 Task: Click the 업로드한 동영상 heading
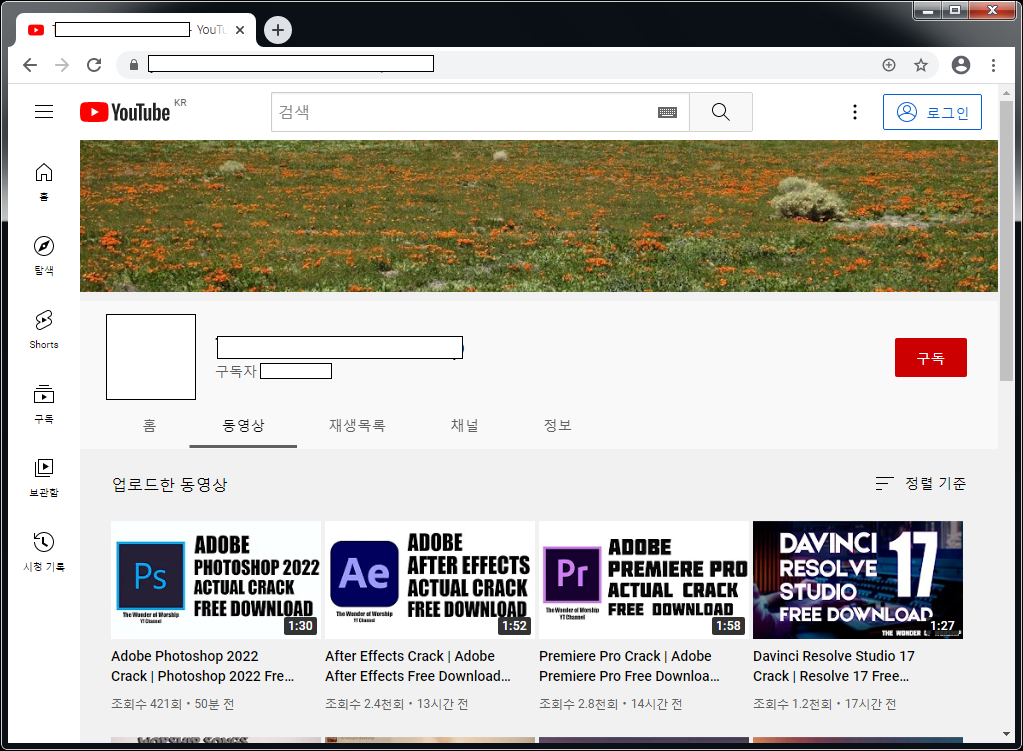click(170, 485)
